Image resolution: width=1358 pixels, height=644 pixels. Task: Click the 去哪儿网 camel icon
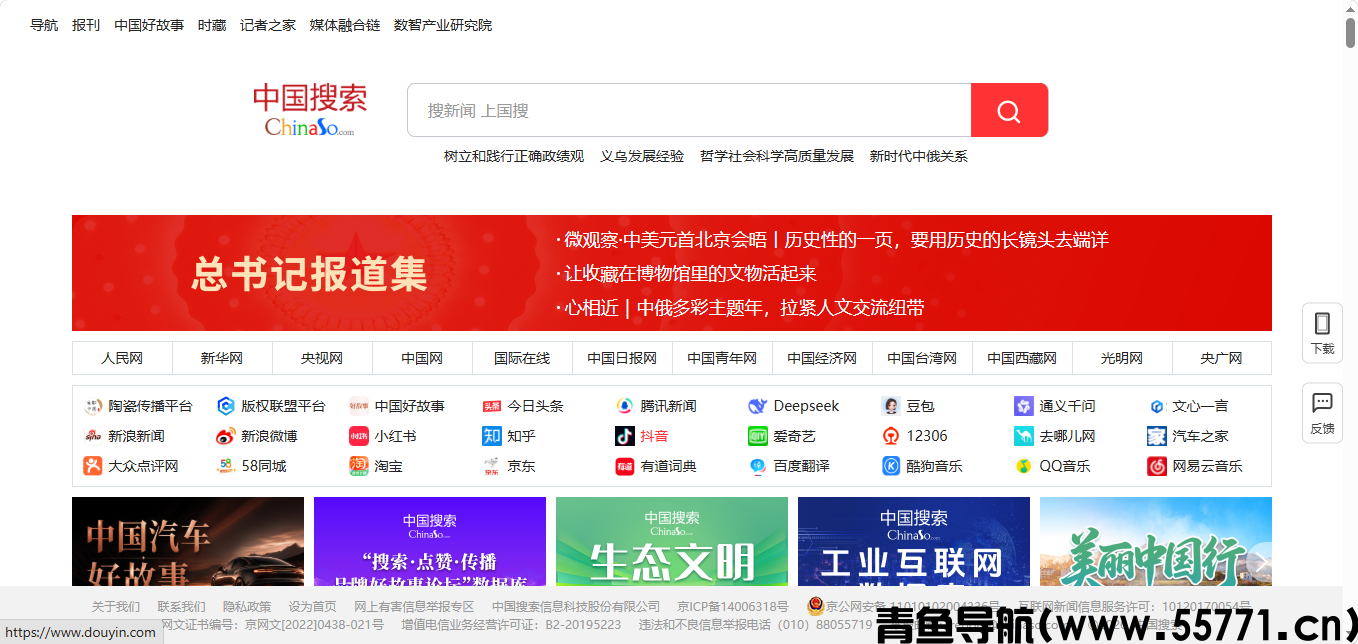click(x=1024, y=436)
